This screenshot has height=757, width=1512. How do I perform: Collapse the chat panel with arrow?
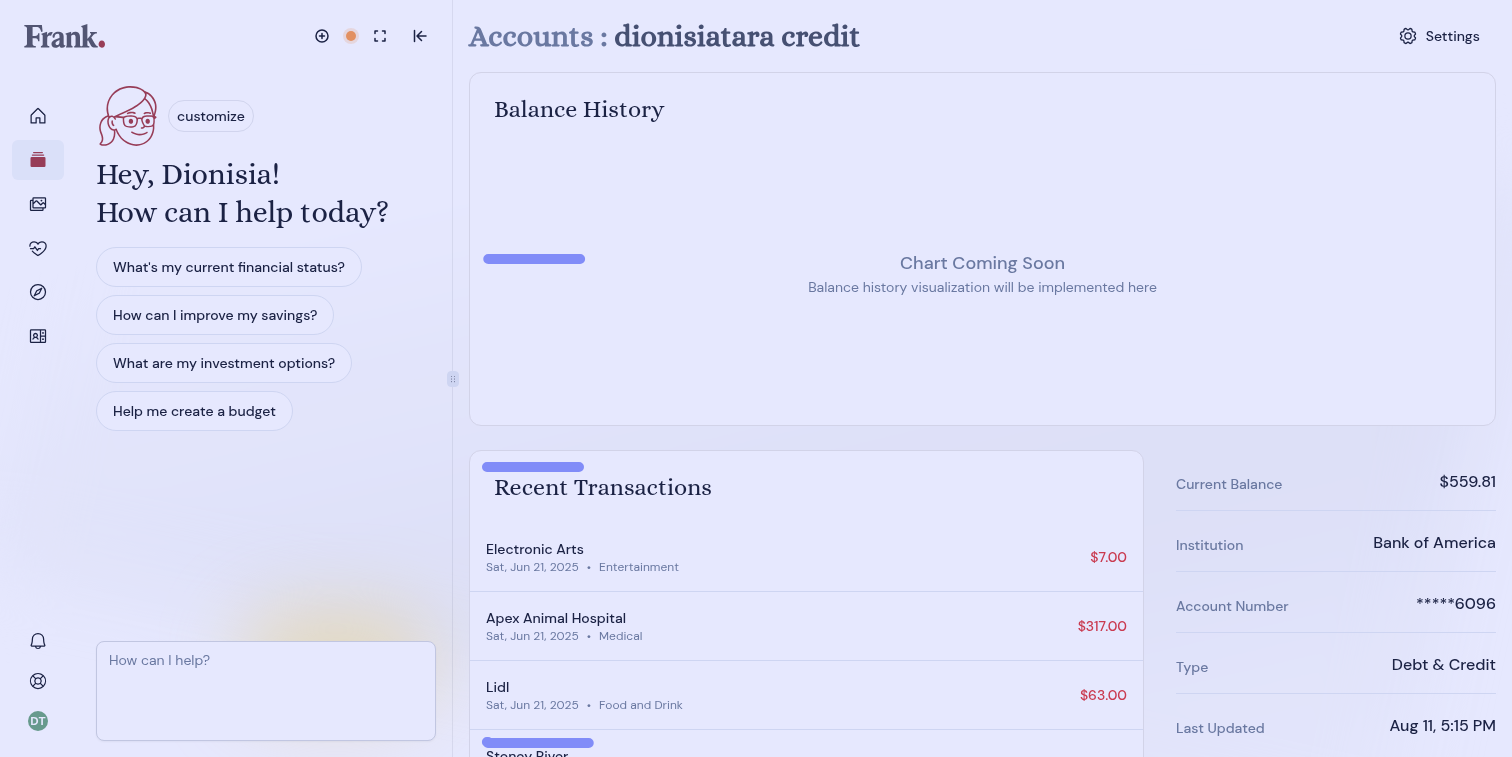(420, 36)
